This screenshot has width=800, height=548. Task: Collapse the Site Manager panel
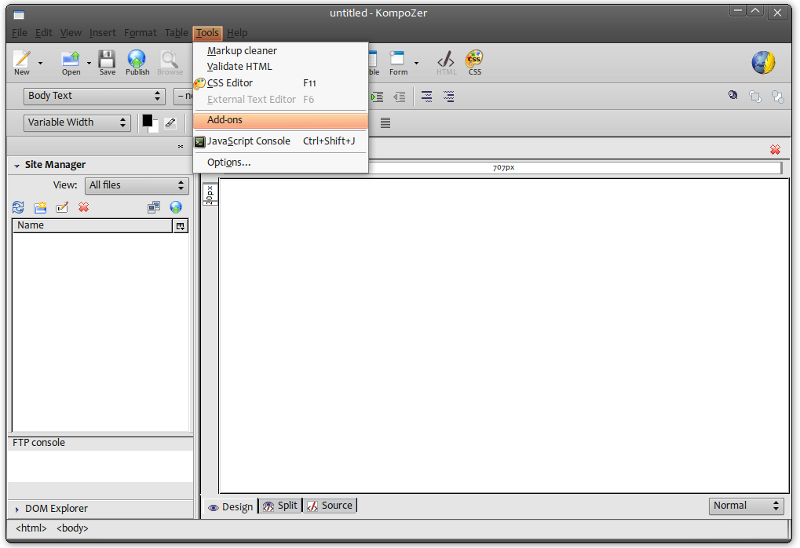17,165
